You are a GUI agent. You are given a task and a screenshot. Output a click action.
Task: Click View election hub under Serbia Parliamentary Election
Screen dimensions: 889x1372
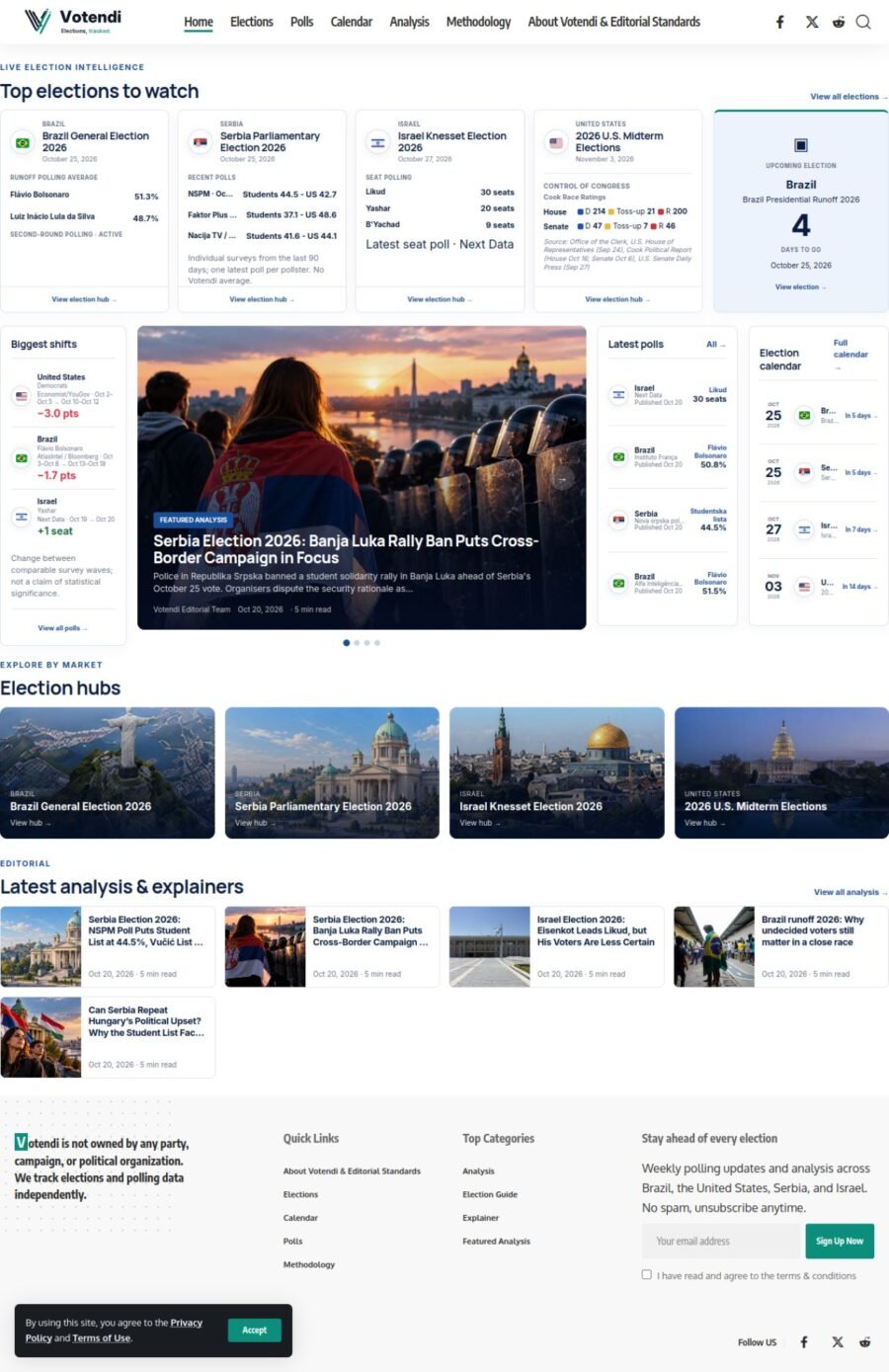[262, 299]
